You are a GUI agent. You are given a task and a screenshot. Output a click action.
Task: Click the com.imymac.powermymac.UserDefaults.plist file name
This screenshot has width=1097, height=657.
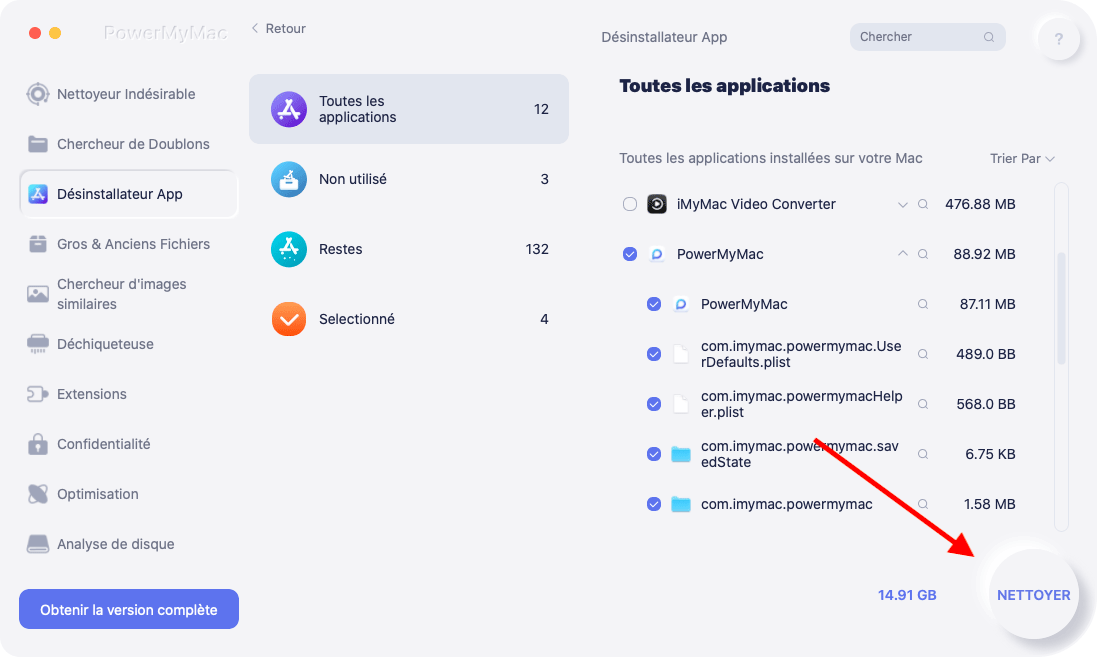coord(801,354)
